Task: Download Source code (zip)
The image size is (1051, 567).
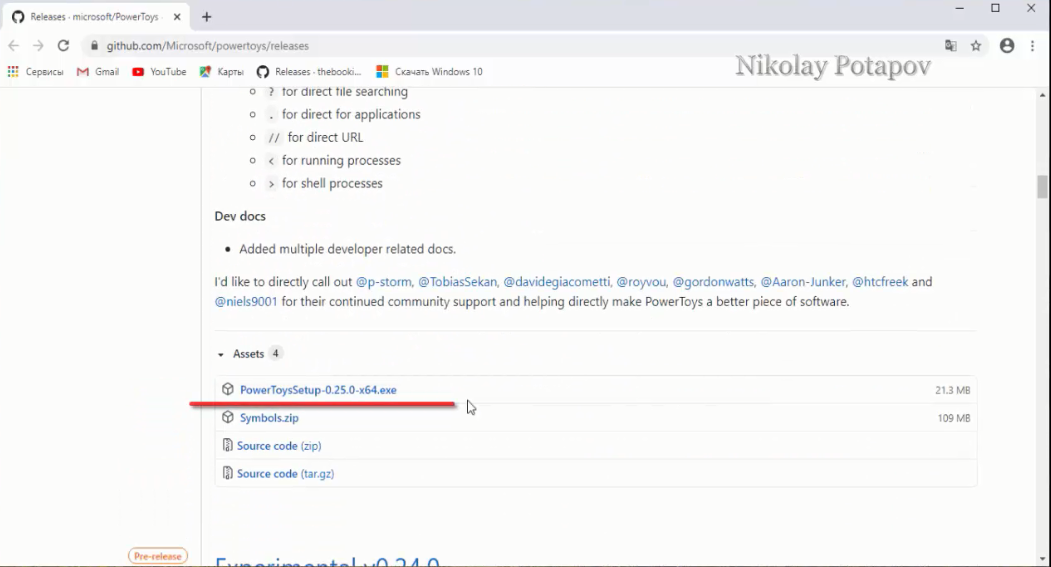Action: (279, 446)
